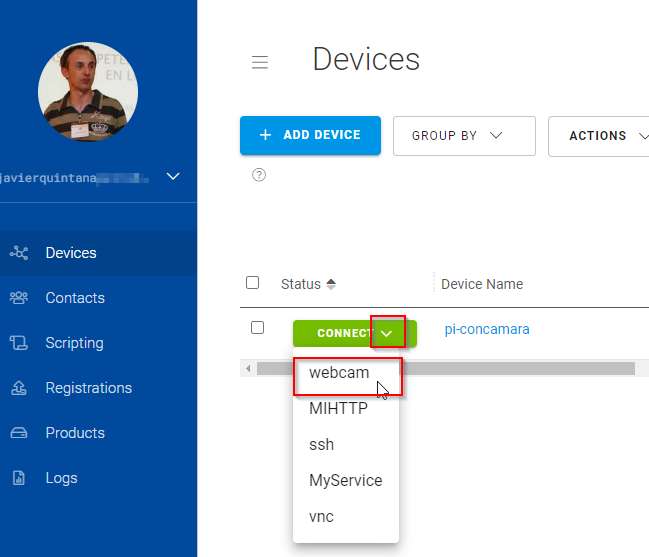The height and width of the screenshot is (557, 649).
Task: Click the Device Name column header
Action: [482, 284]
